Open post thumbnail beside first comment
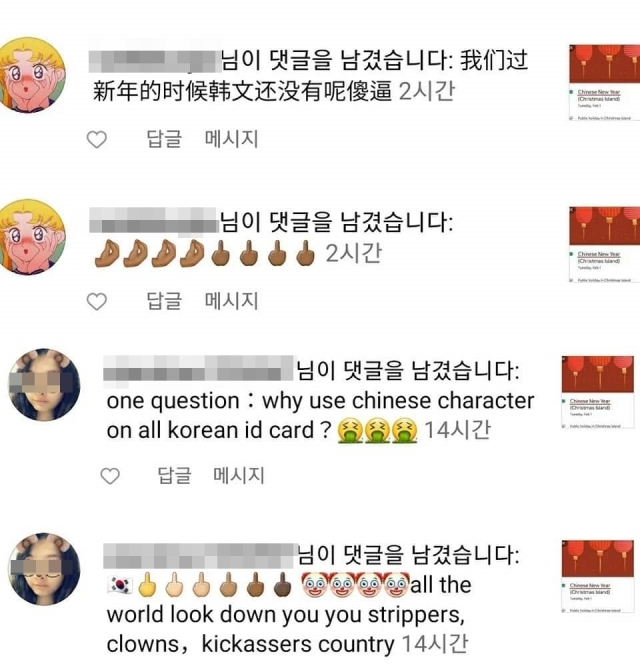This screenshot has width=640, height=670. click(x=605, y=82)
